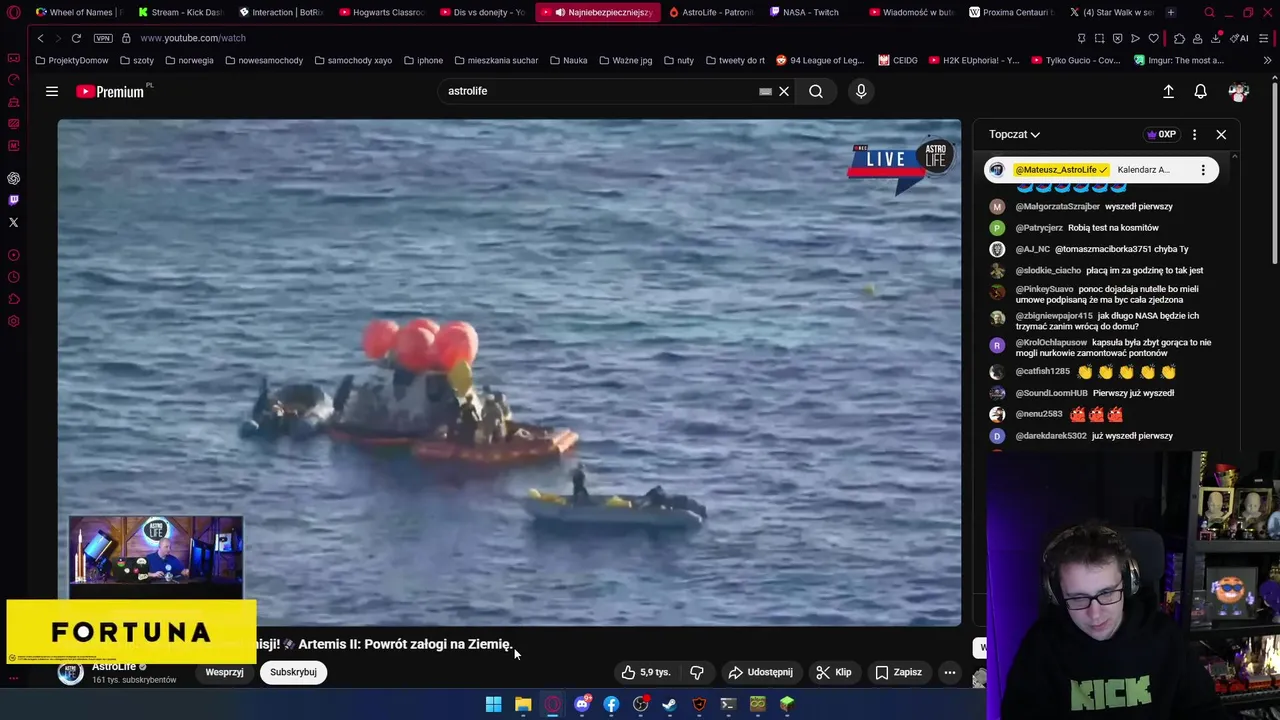Open the CEIDG bookmark
The image size is (1280, 720).
898,60
